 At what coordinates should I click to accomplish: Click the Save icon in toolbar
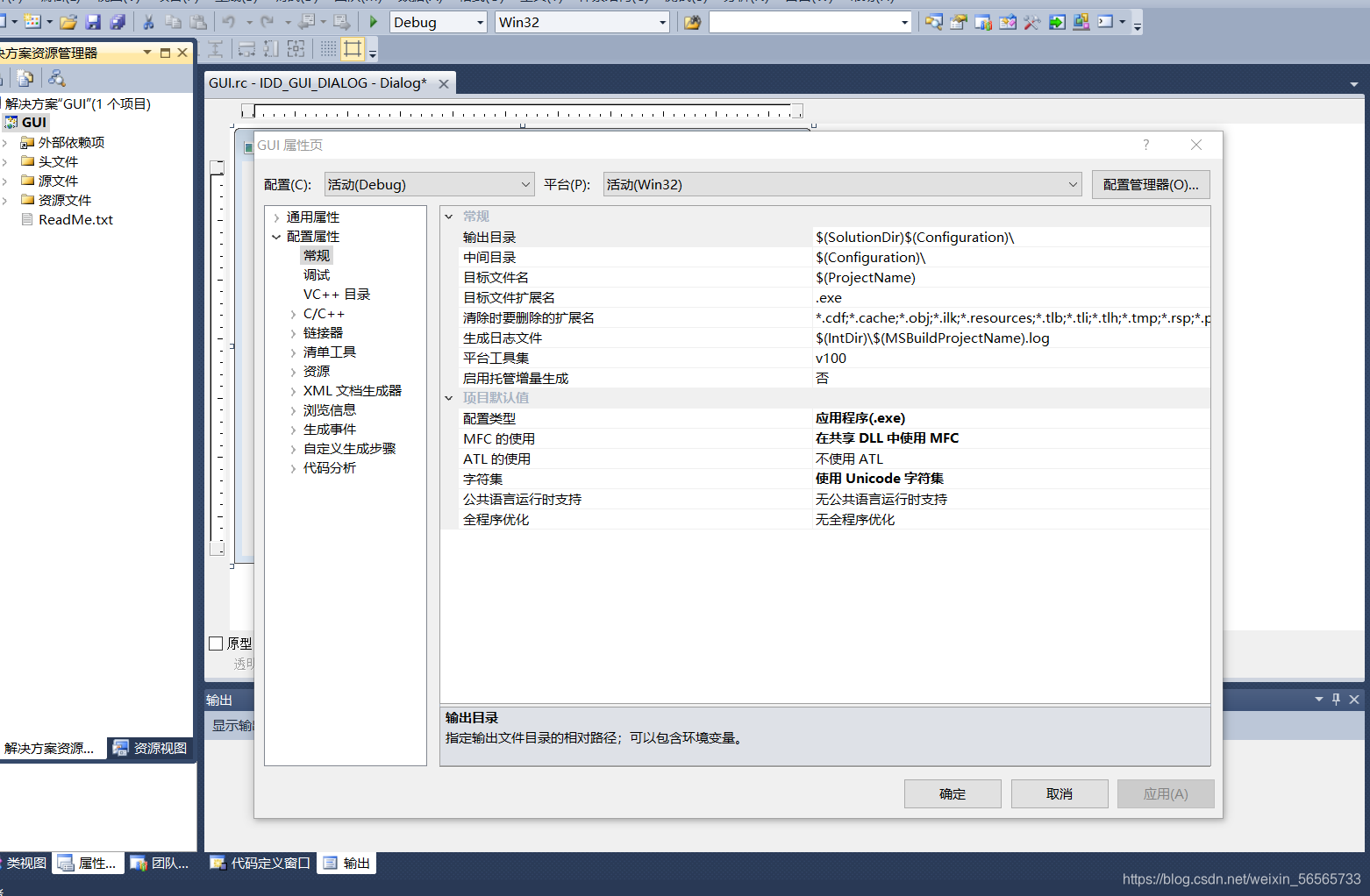tap(93, 22)
